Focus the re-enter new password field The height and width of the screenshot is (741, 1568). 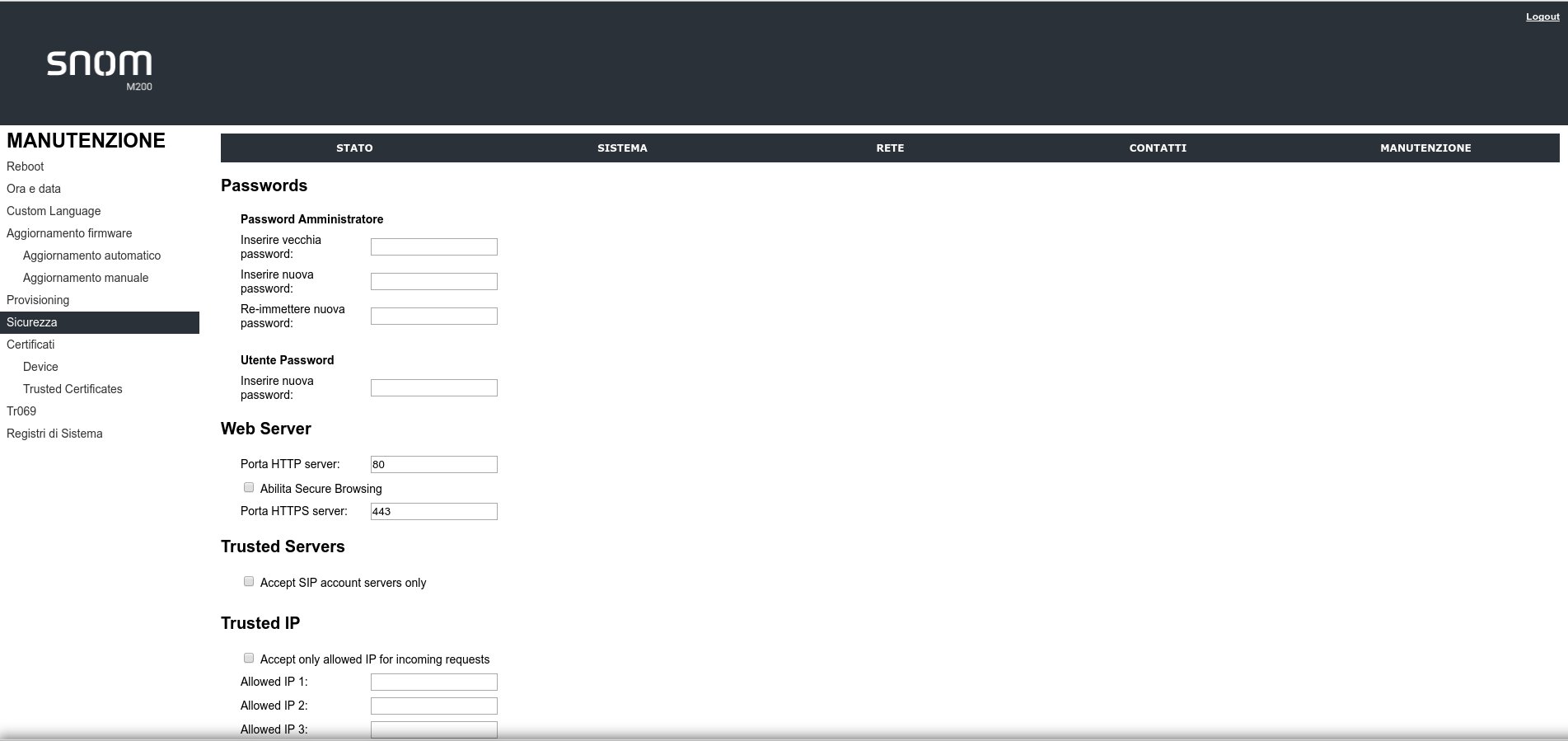434,316
